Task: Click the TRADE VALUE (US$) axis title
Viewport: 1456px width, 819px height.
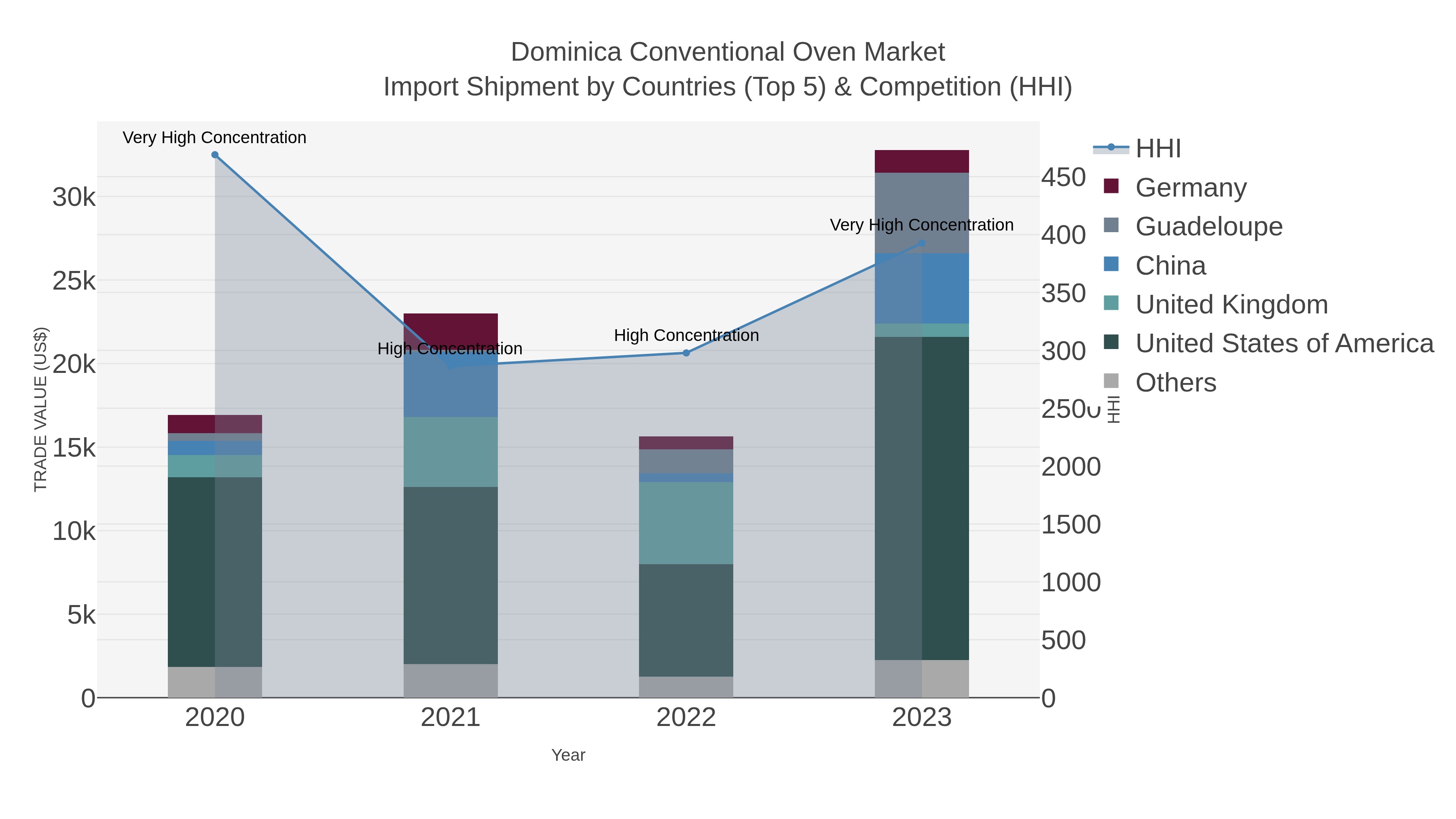Action: [41, 409]
